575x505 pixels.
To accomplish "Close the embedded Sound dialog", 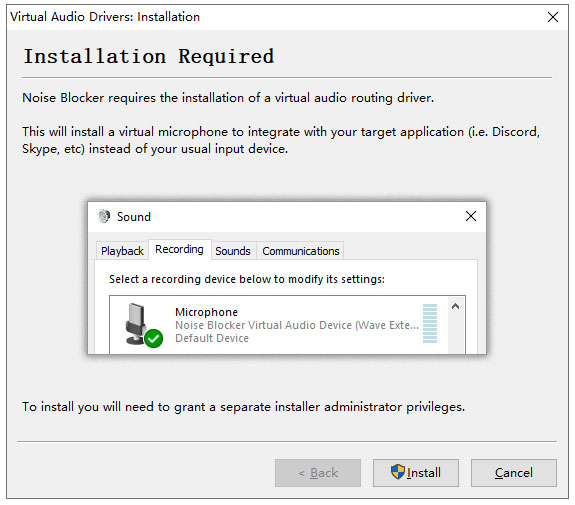I will [x=471, y=216].
